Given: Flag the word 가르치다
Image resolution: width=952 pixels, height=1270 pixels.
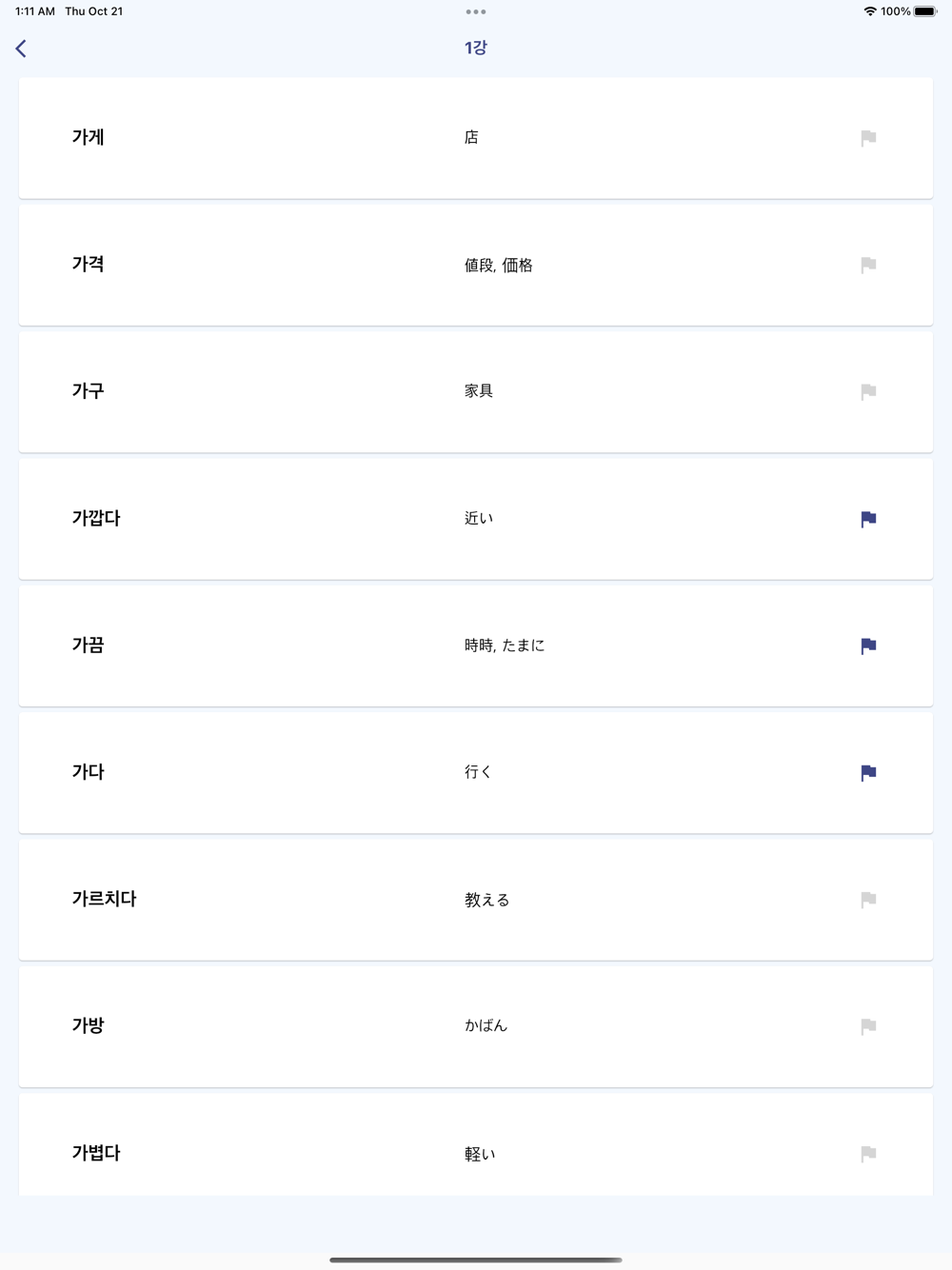Looking at the screenshot, I should [x=868, y=900].
